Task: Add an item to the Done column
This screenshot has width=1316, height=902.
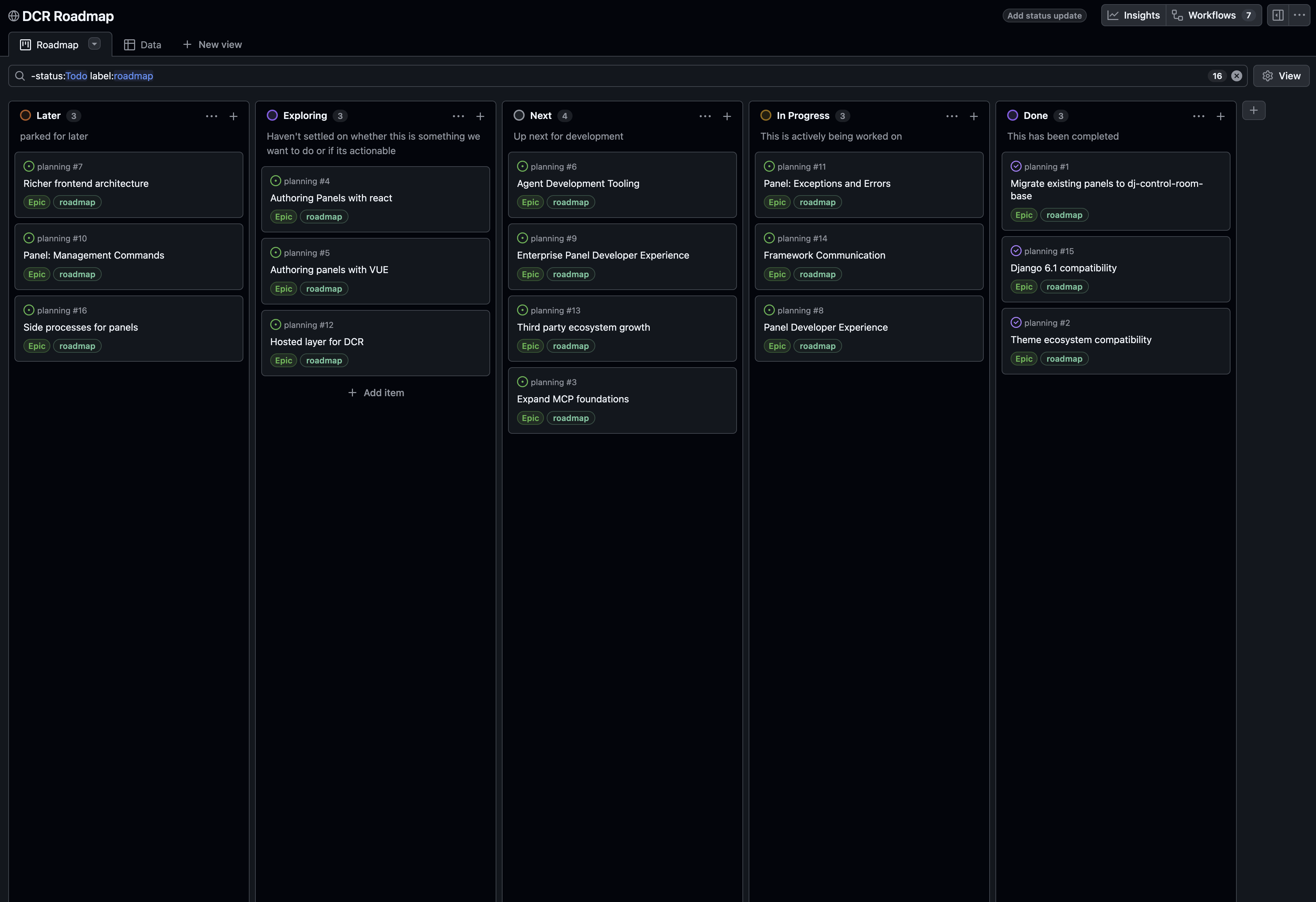Action: (x=1221, y=116)
